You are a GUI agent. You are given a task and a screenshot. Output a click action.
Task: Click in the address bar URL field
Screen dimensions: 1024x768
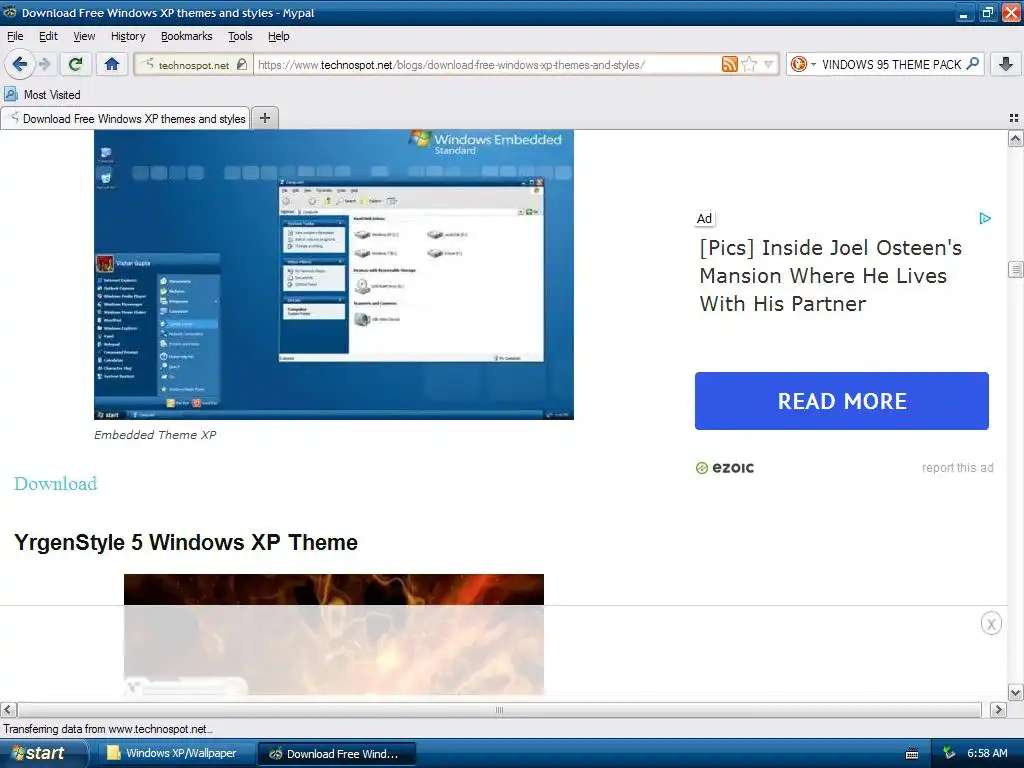(x=487, y=65)
